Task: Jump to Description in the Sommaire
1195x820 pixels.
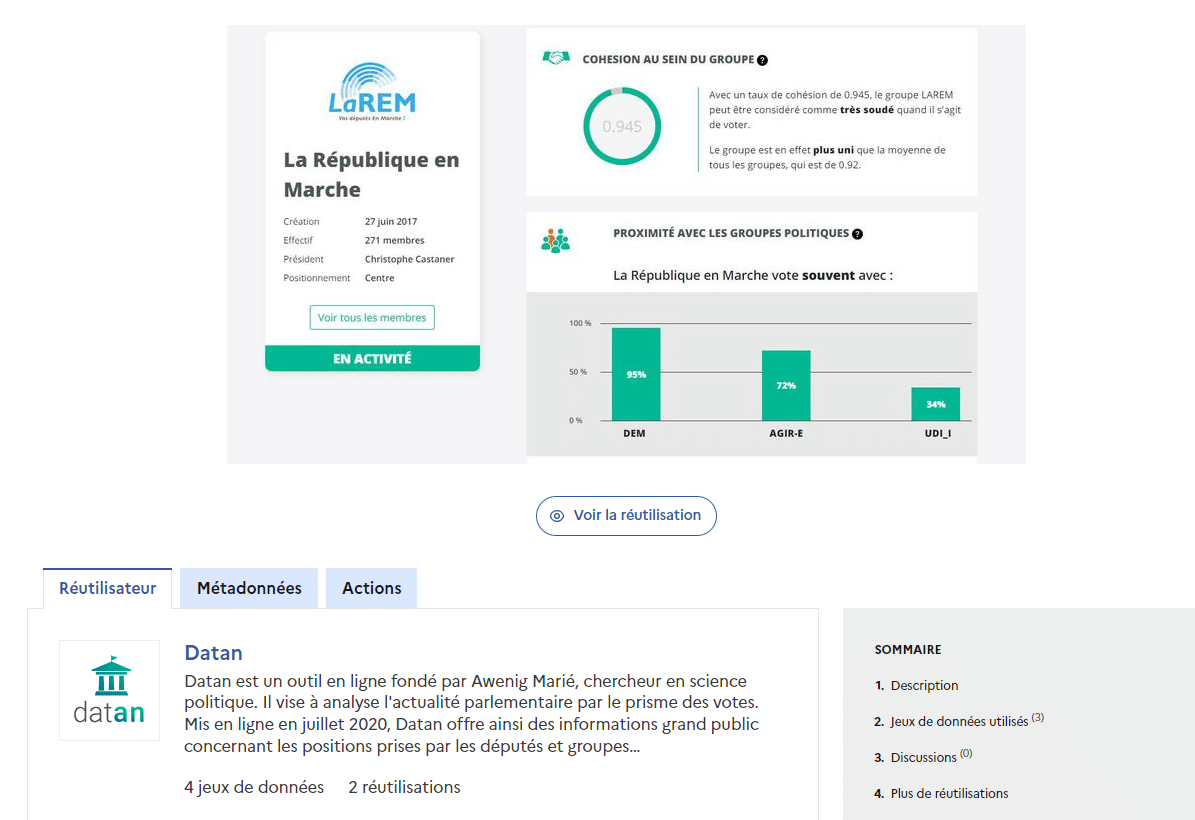Action: pos(924,685)
